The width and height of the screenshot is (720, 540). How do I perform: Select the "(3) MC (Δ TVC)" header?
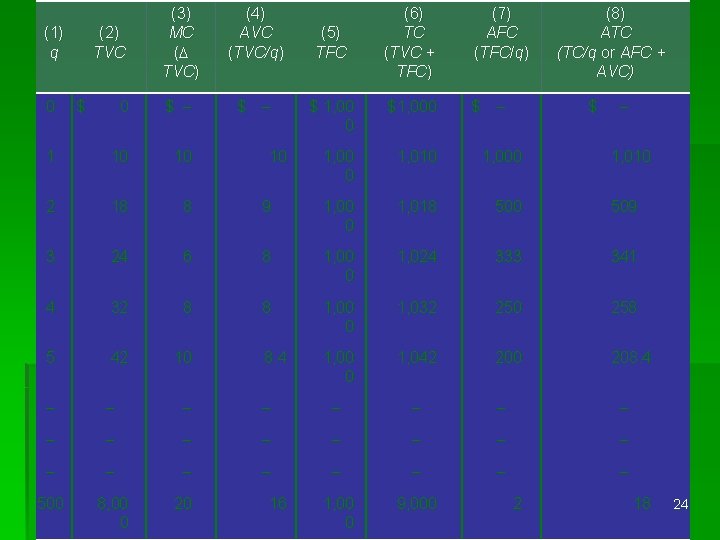(181, 43)
